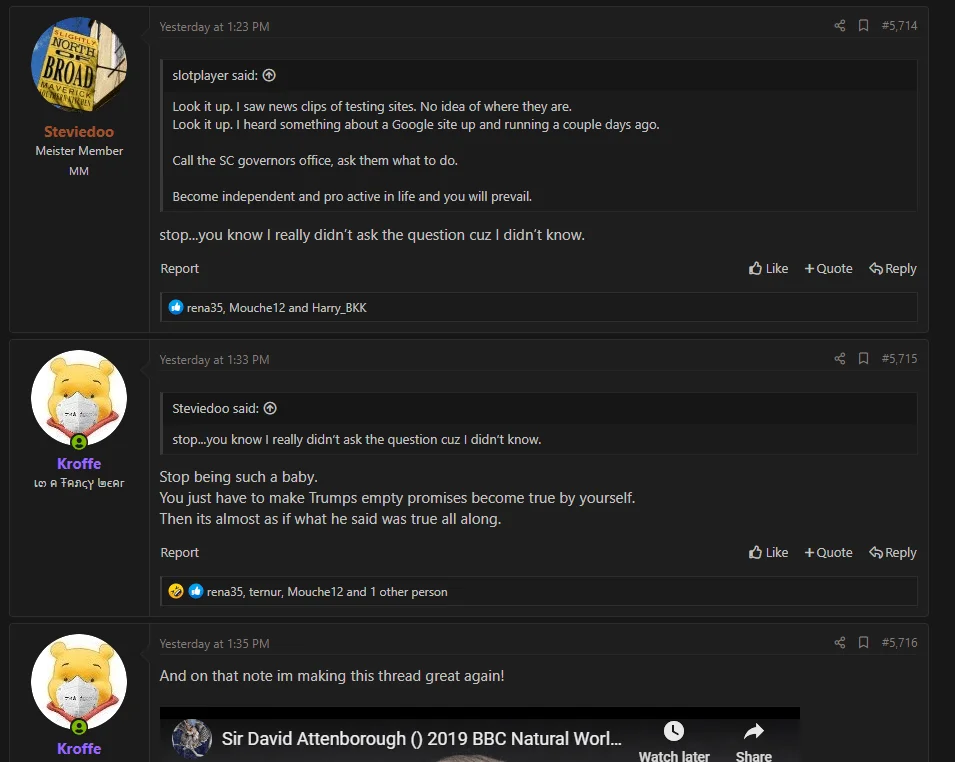Click the like reaction icon under Steviedoo's post
Viewport: 955px width, 762px height.
(x=175, y=307)
